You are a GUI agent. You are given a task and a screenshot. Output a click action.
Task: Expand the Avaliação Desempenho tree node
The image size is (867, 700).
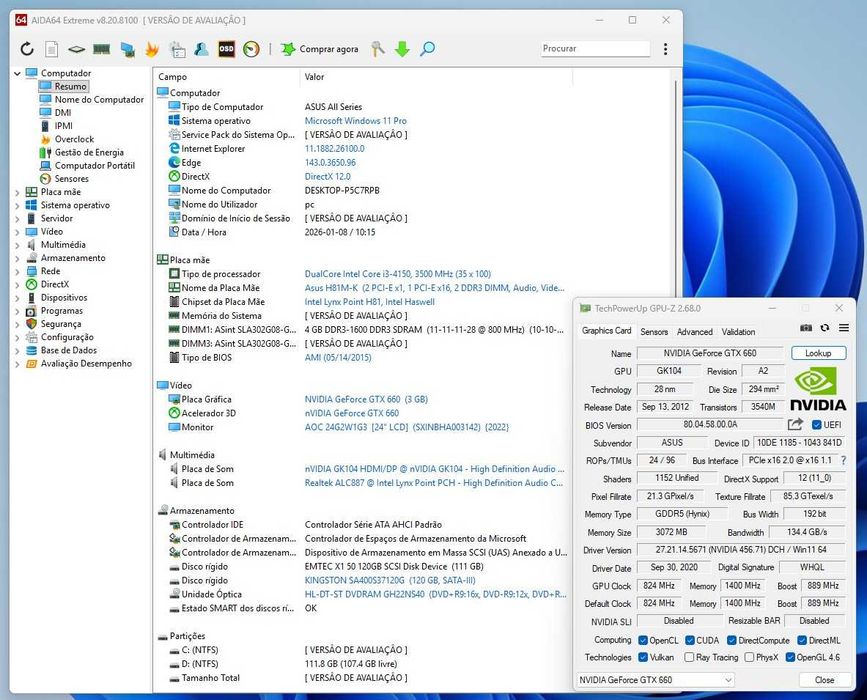[17, 364]
